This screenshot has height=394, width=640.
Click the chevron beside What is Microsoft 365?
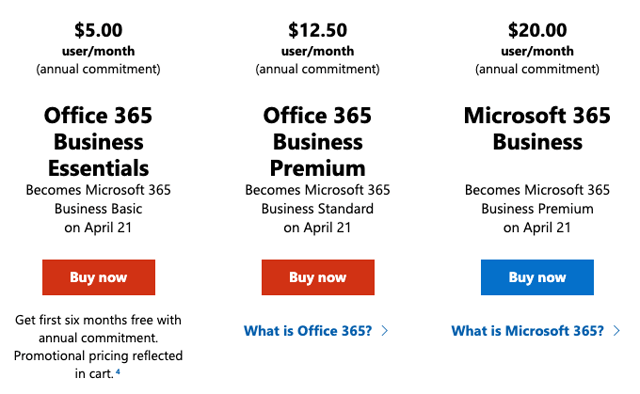click(616, 331)
